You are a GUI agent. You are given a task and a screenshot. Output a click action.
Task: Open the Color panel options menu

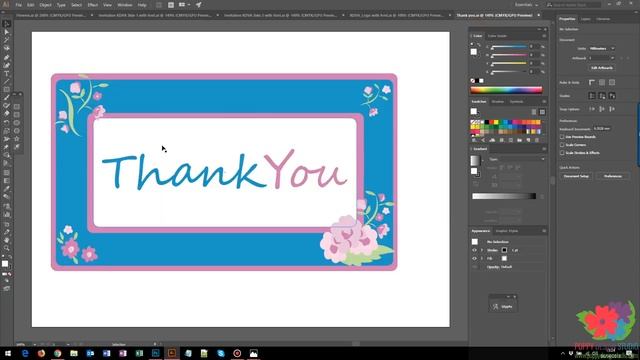point(544,36)
